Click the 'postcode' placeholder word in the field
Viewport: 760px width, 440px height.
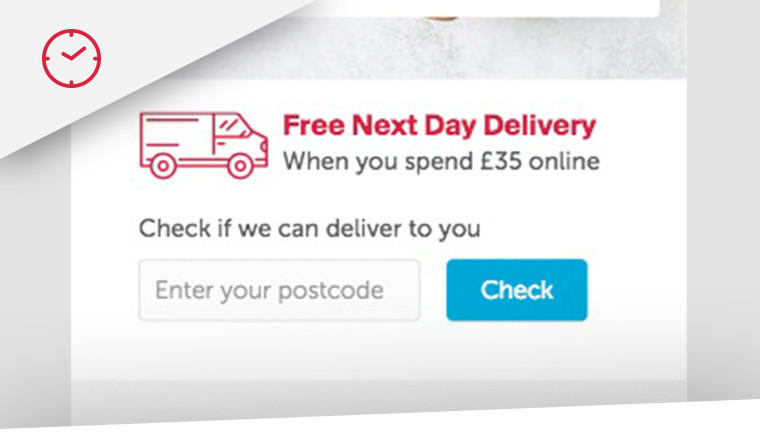pos(331,291)
